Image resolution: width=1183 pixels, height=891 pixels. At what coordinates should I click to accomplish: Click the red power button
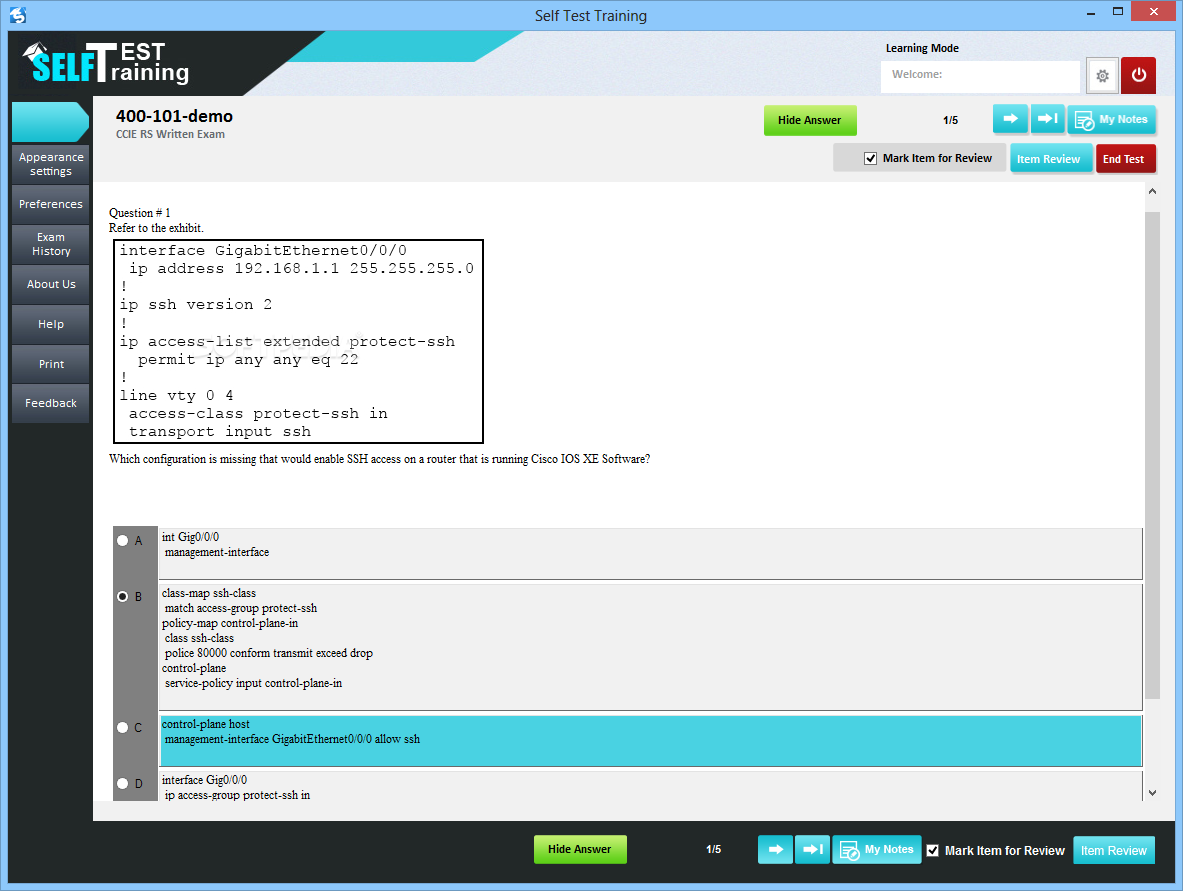[x=1138, y=75]
